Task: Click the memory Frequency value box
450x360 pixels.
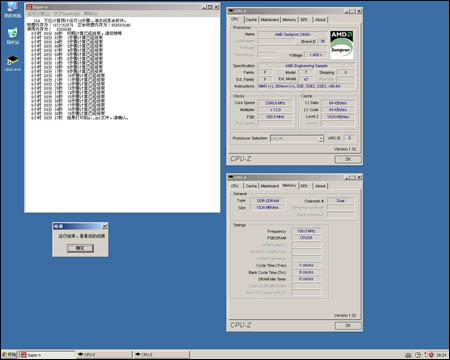Action: (x=306, y=231)
